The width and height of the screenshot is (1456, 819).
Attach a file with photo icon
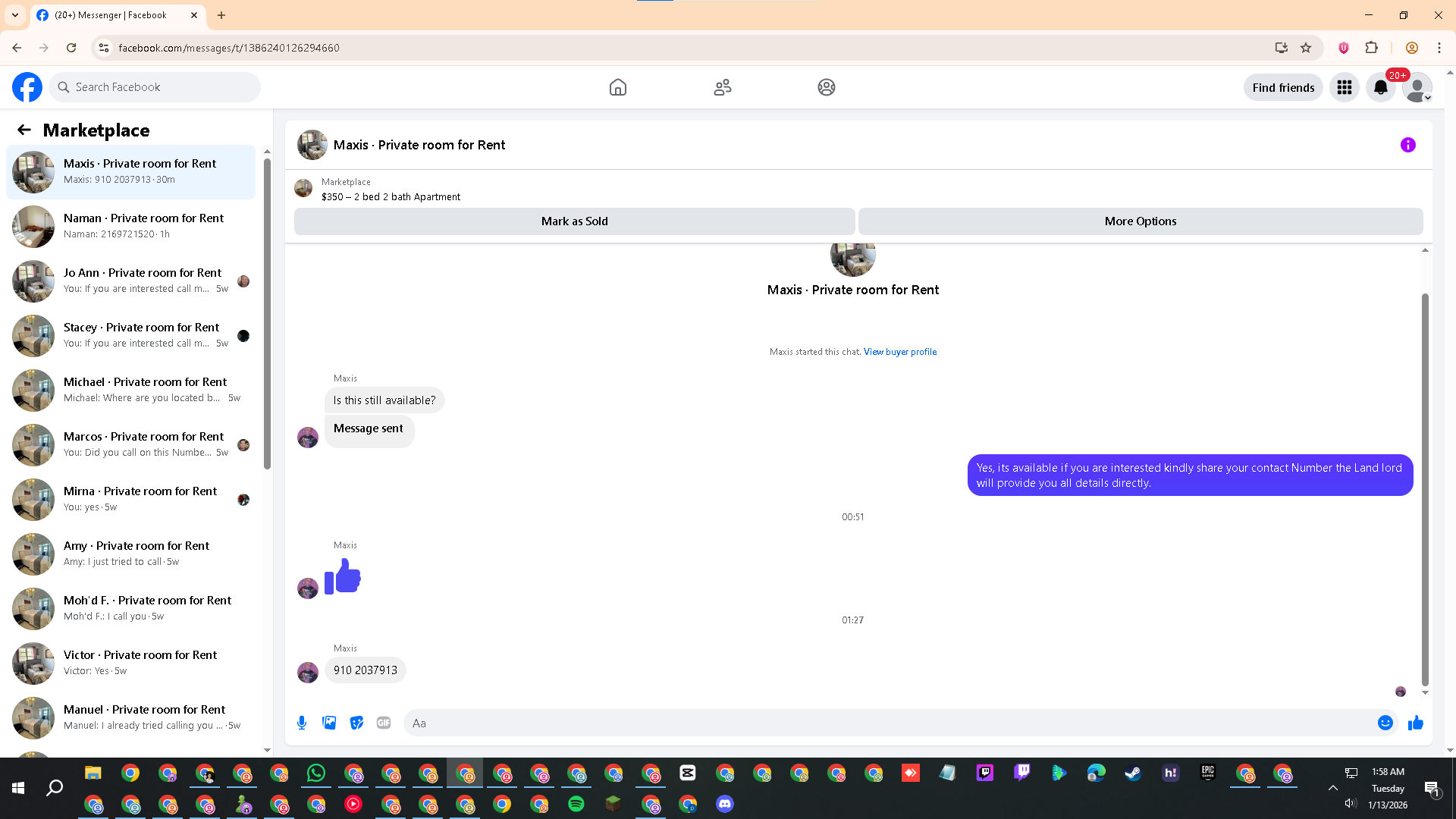click(x=329, y=723)
